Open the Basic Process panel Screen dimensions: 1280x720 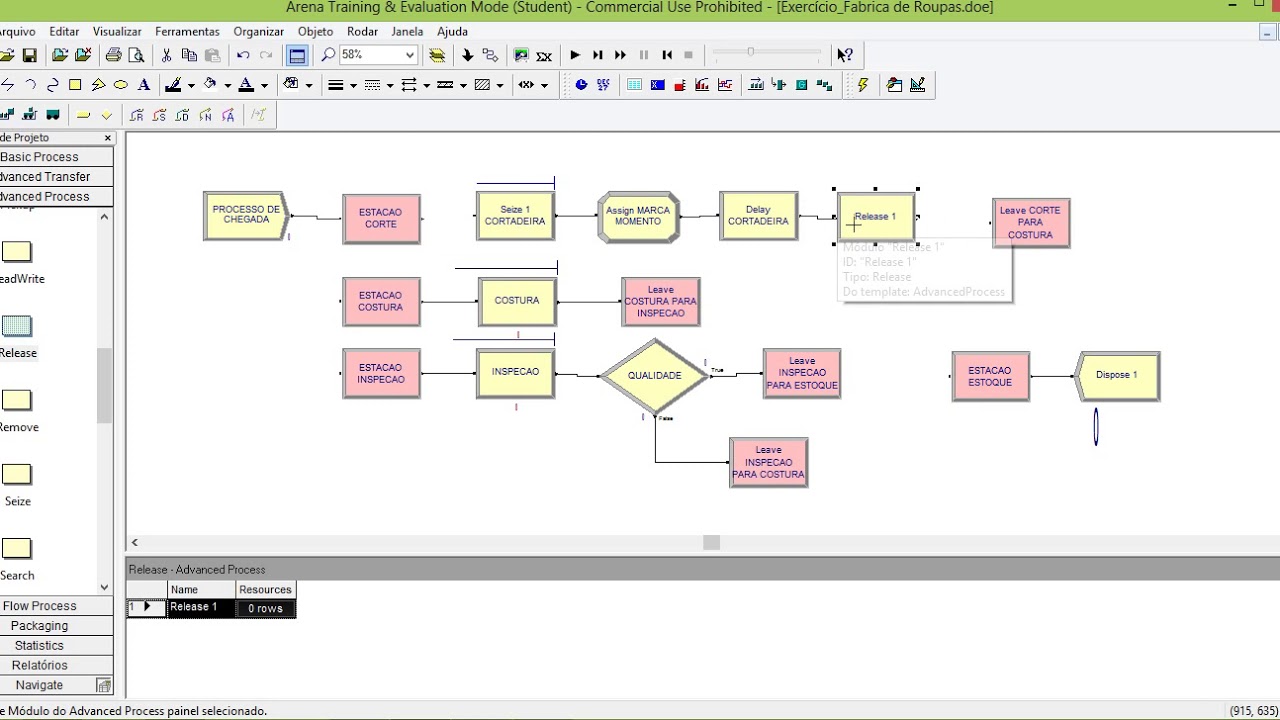[x=56, y=157]
